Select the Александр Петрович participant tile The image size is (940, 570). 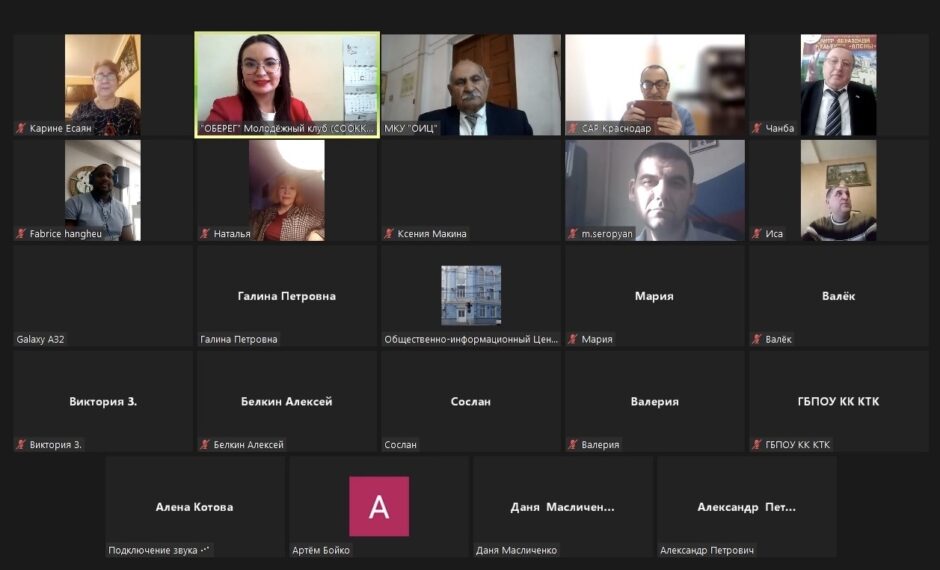click(747, 507)
